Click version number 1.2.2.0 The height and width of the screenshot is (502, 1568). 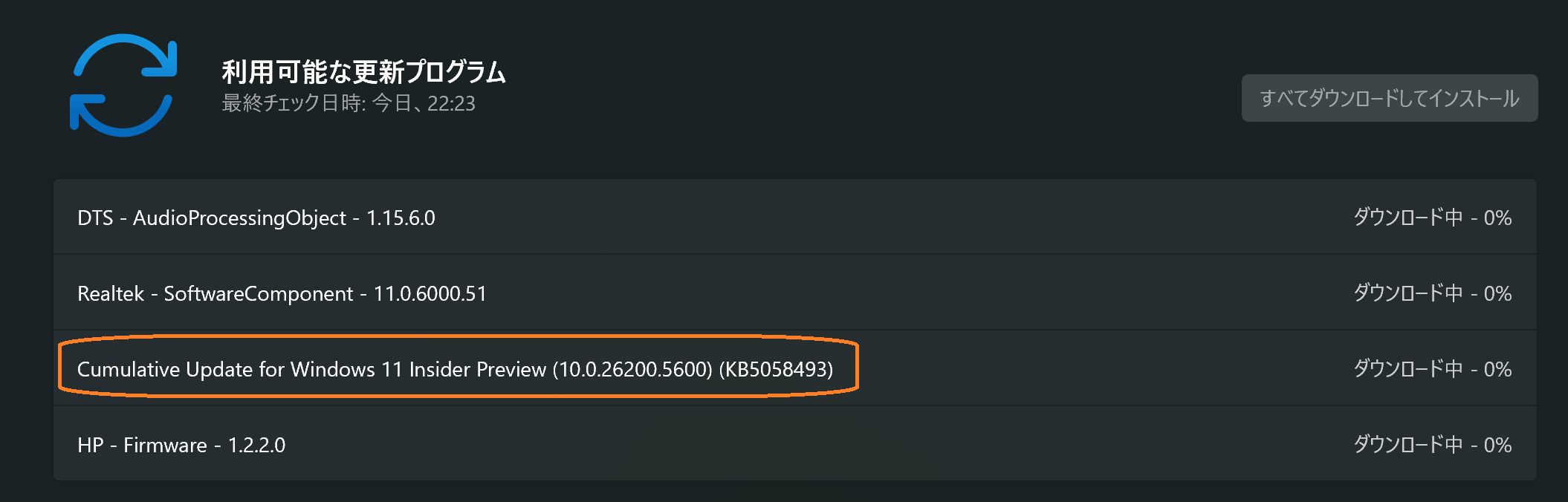[x=256, y=445]
